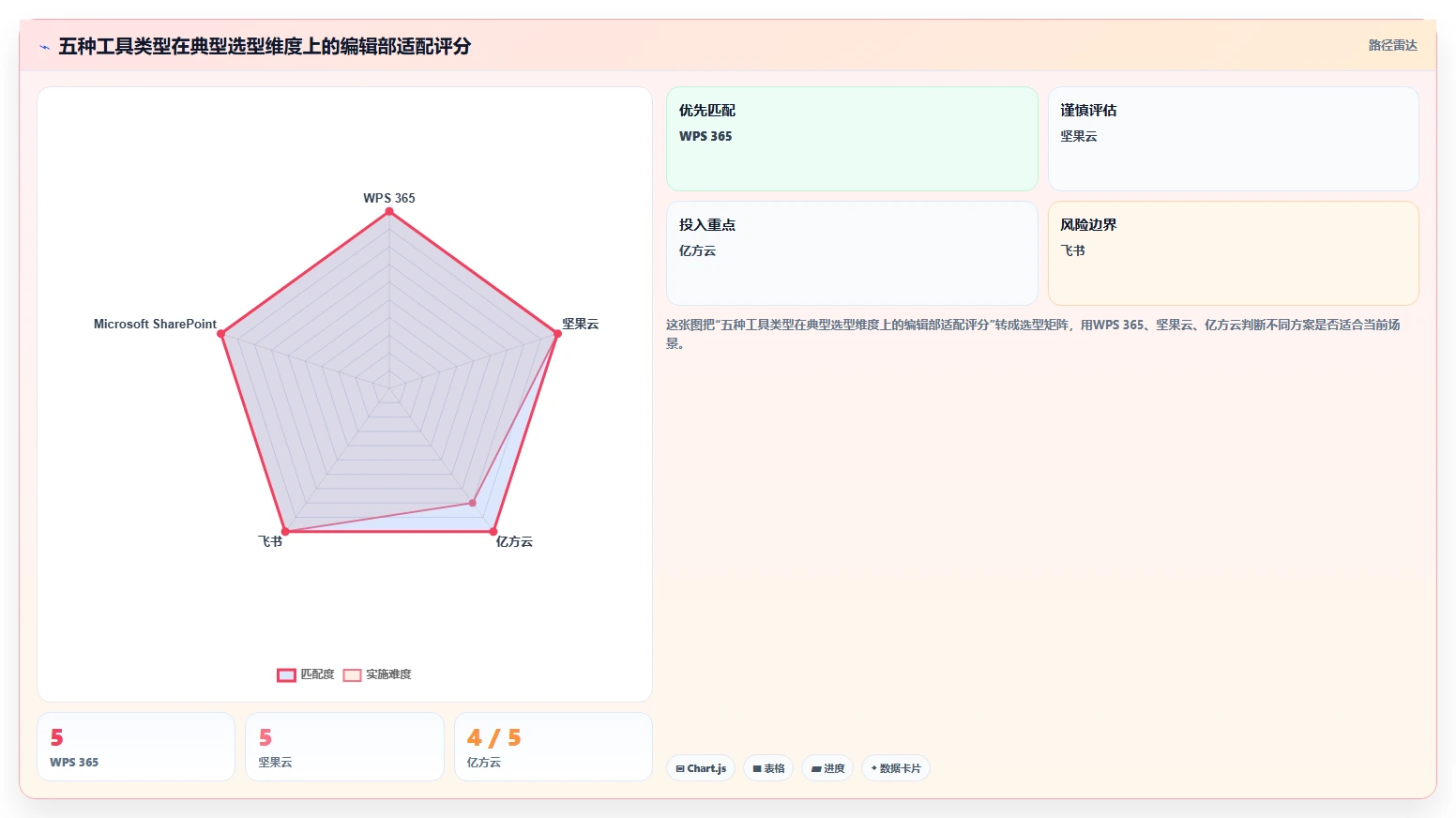Click the Microsoft SharePoint axis label

tap(155, 324)
